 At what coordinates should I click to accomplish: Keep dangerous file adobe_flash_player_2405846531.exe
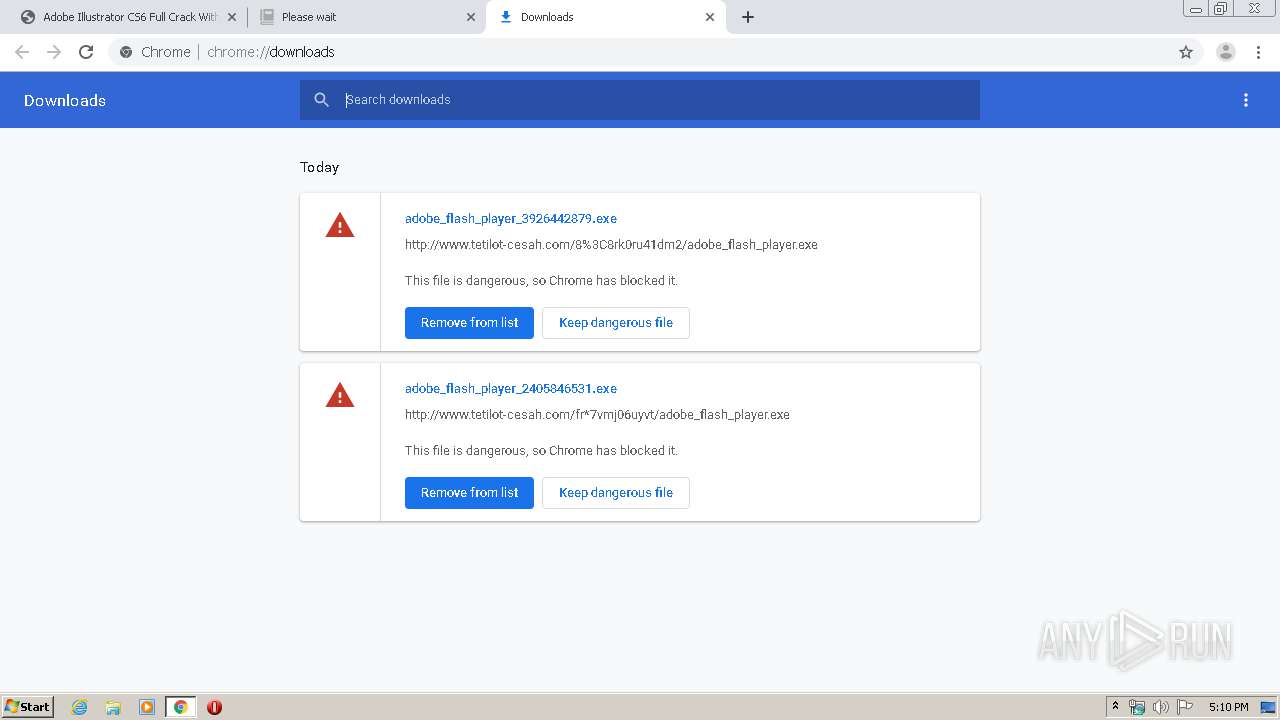(x=616, y=493)
